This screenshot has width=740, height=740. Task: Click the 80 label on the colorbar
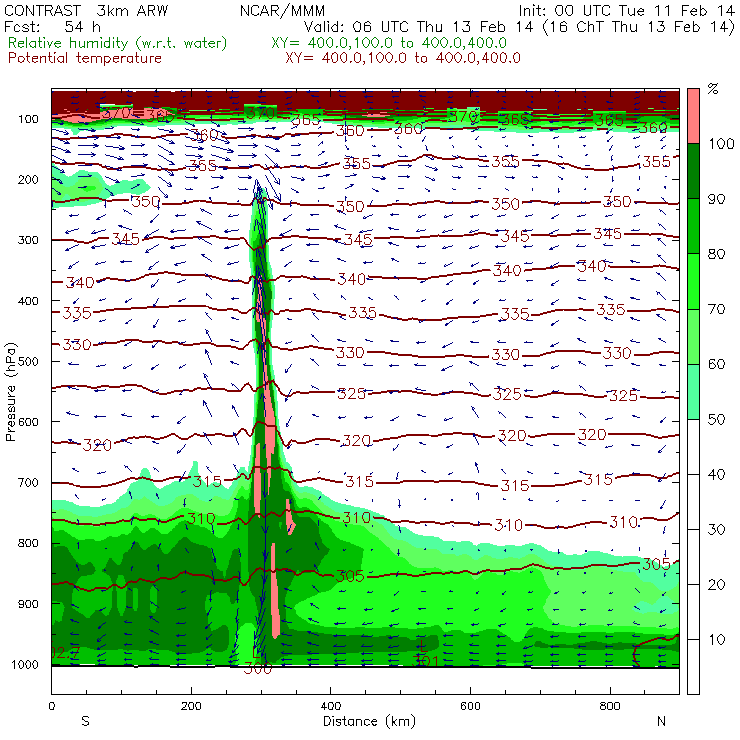coord(715,254)
